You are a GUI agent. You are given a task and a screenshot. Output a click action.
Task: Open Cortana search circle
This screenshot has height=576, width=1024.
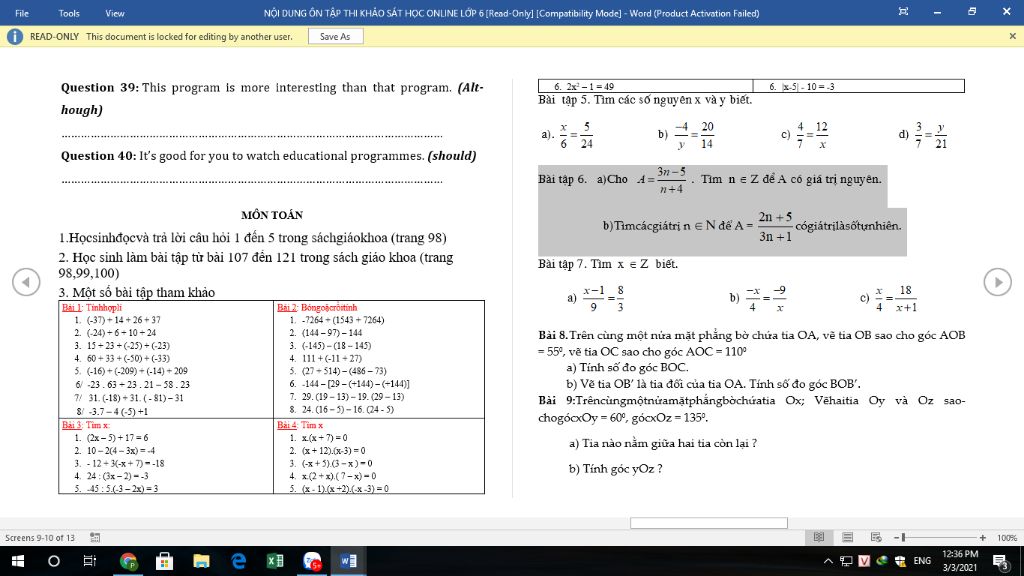(x=54, y=561)
